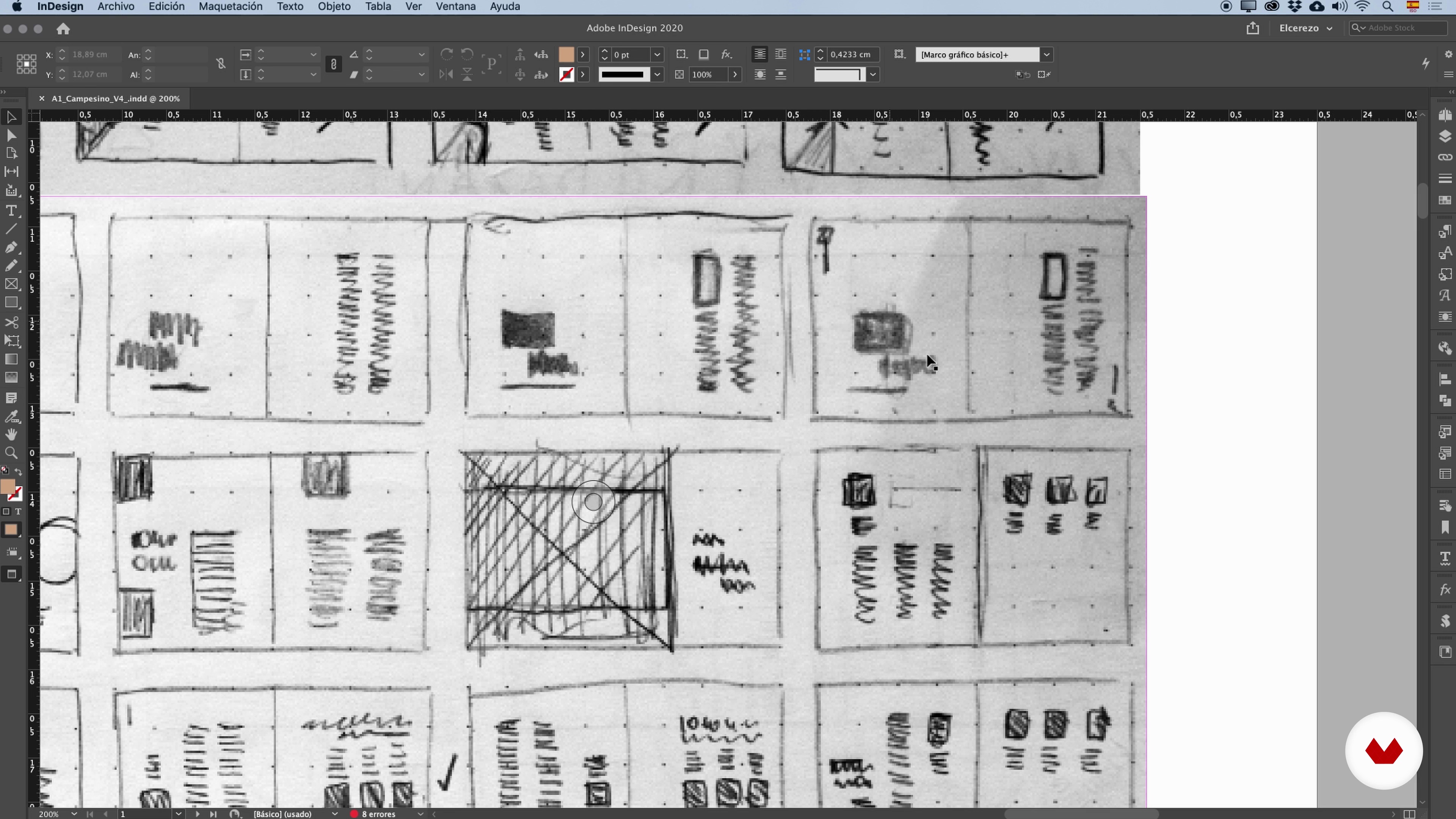Click the stroke none swatch in Control bar

click(x=566, y=75)
